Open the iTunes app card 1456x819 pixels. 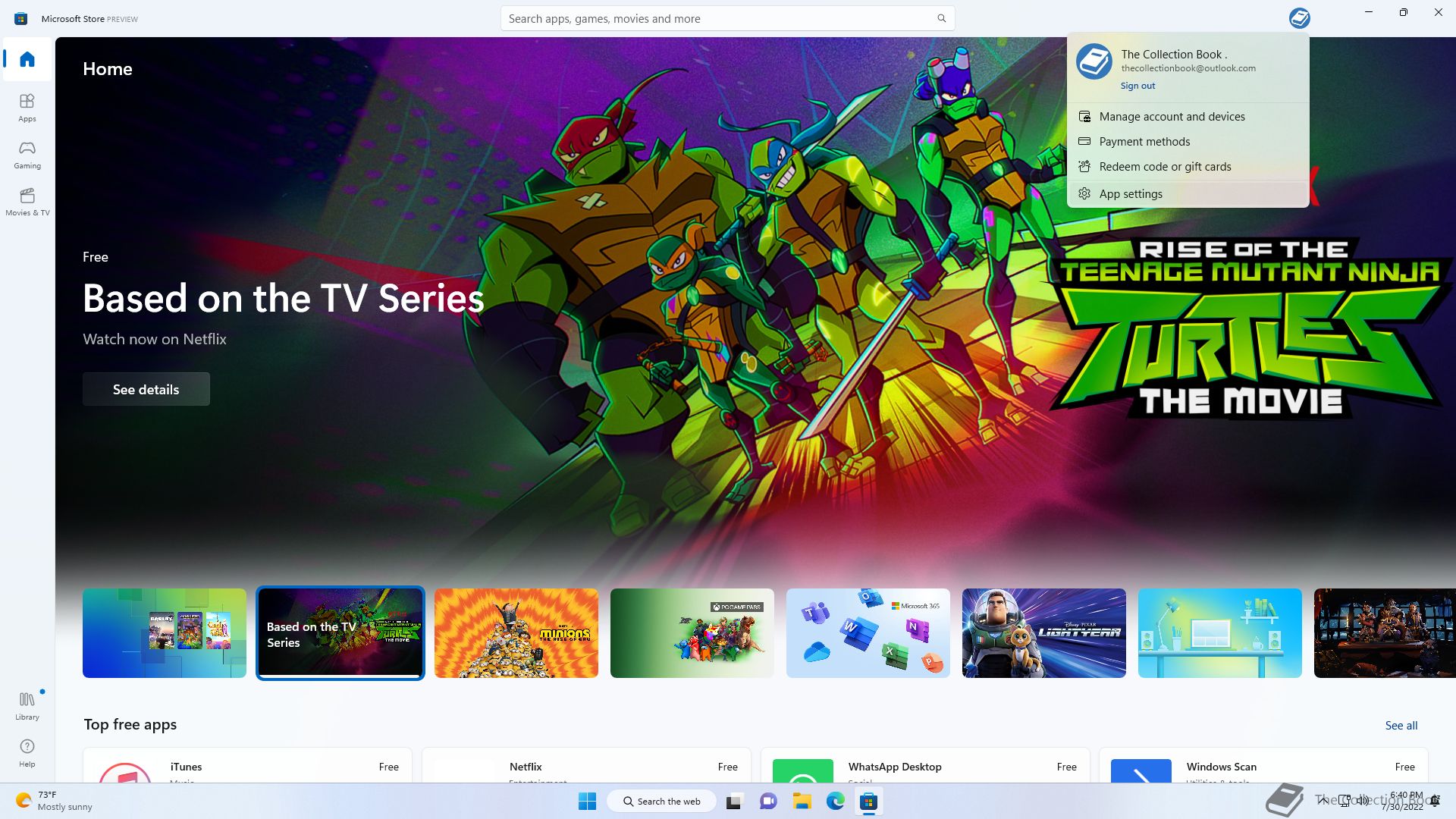point(247,765)
